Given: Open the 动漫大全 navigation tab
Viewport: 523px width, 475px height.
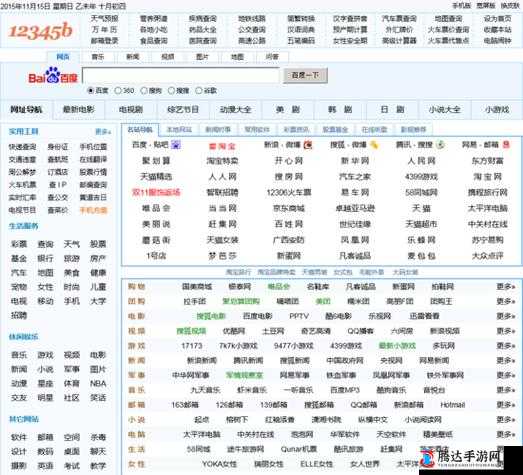Looking at the screenshot, I should click(x=235, y=109).
